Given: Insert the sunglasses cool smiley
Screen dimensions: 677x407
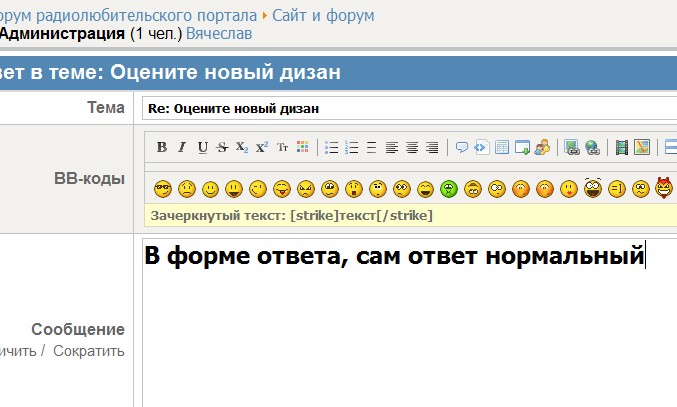Looking at the screenshot, I should click(162, 188).
